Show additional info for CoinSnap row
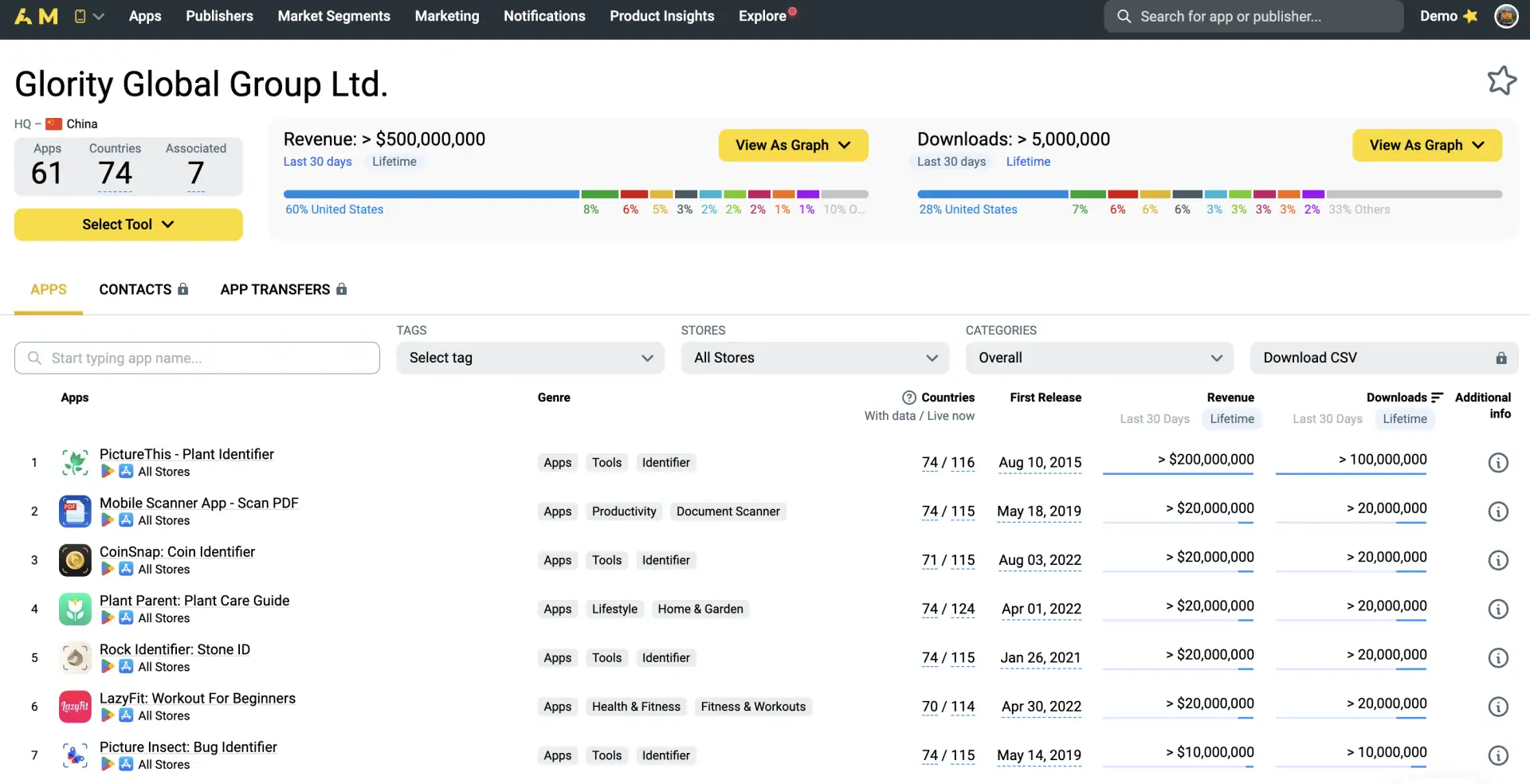 [x=1498, y=560]
